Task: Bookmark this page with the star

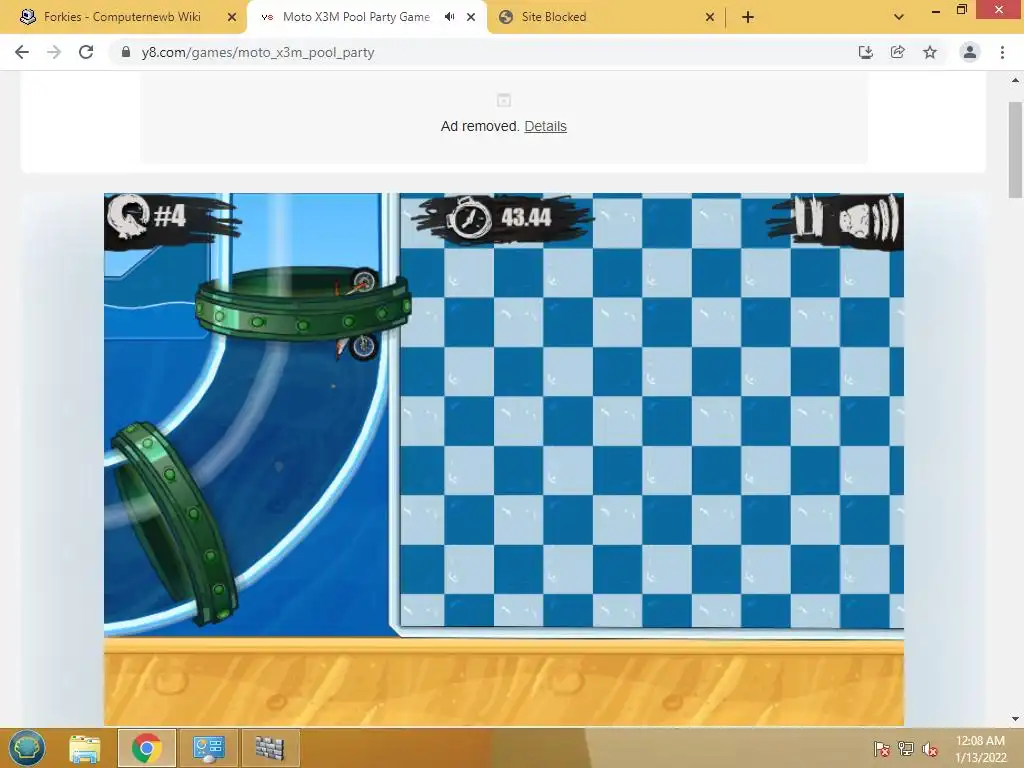Action: pyautogui.click(x=930, y=52)
